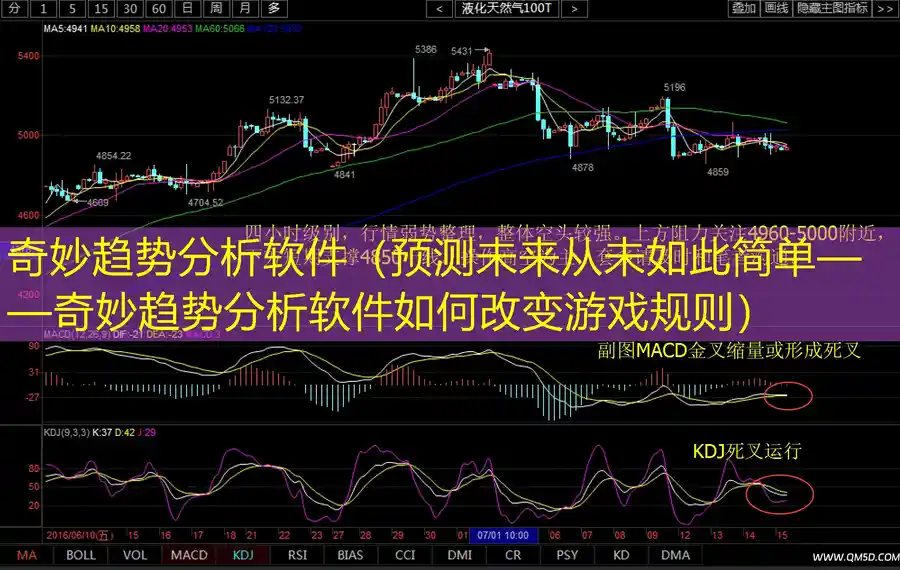Image resolution: width=900 pixels, height=570 pixels.
Task: Click the 4600 price axis label
Action: 29,215
